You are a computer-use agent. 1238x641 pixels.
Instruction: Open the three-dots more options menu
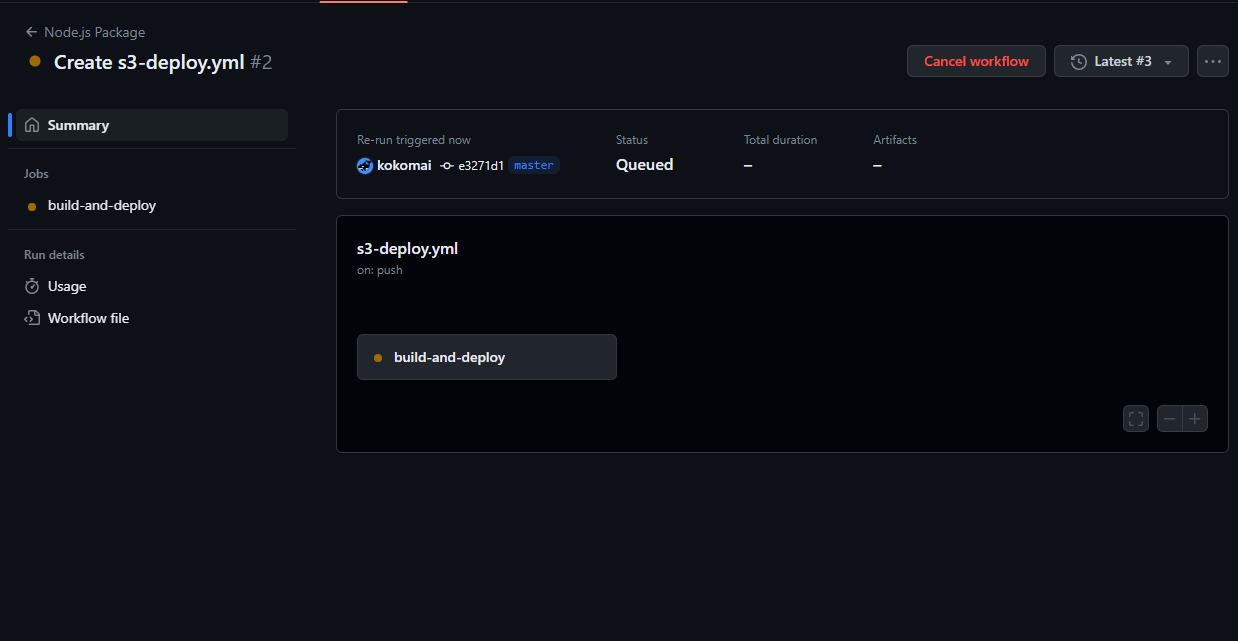[x=1213, y=61]
